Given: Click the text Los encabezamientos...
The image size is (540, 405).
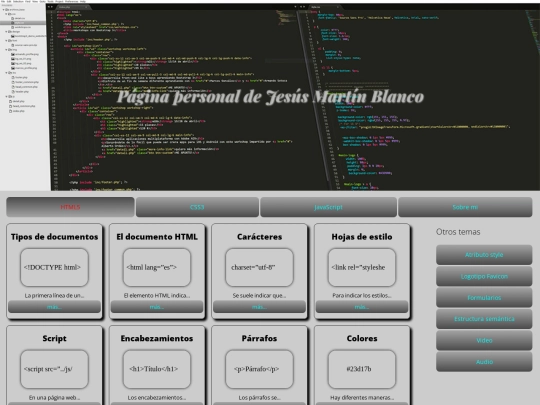Looking at the screenshot, I should (157, 397).
